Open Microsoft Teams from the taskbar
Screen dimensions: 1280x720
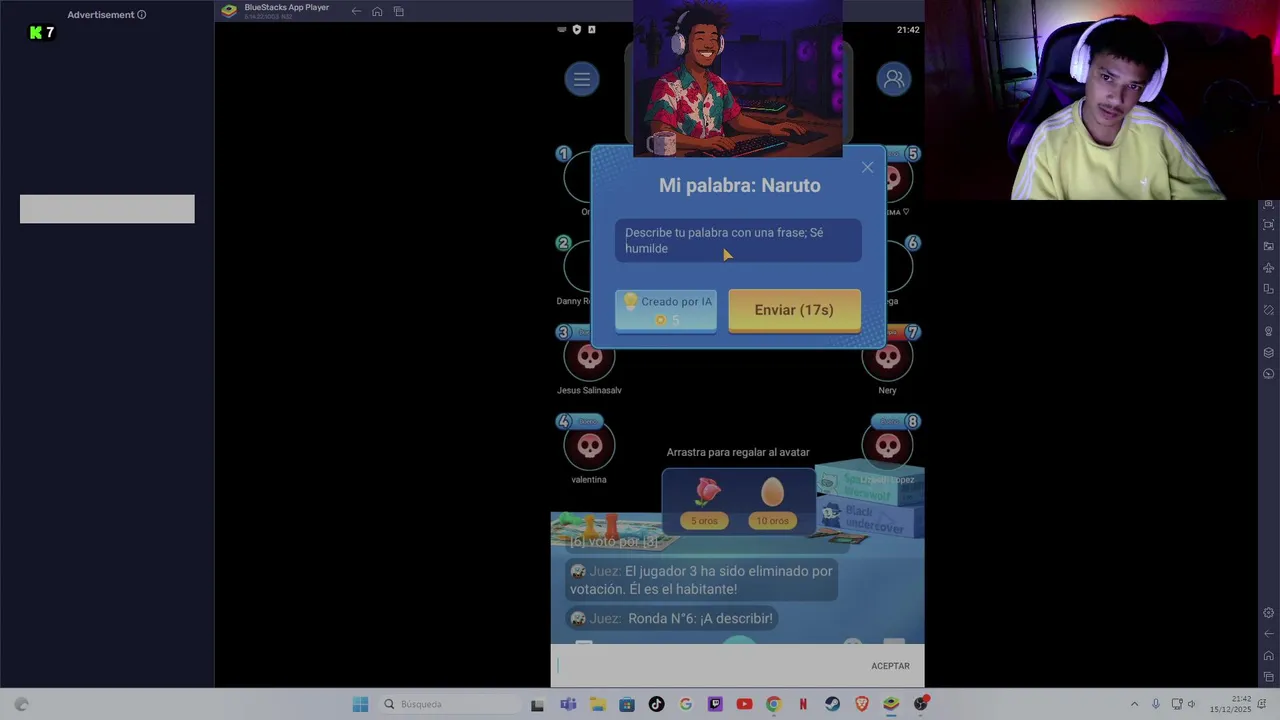pyautogui.click(x=568, y=704)
